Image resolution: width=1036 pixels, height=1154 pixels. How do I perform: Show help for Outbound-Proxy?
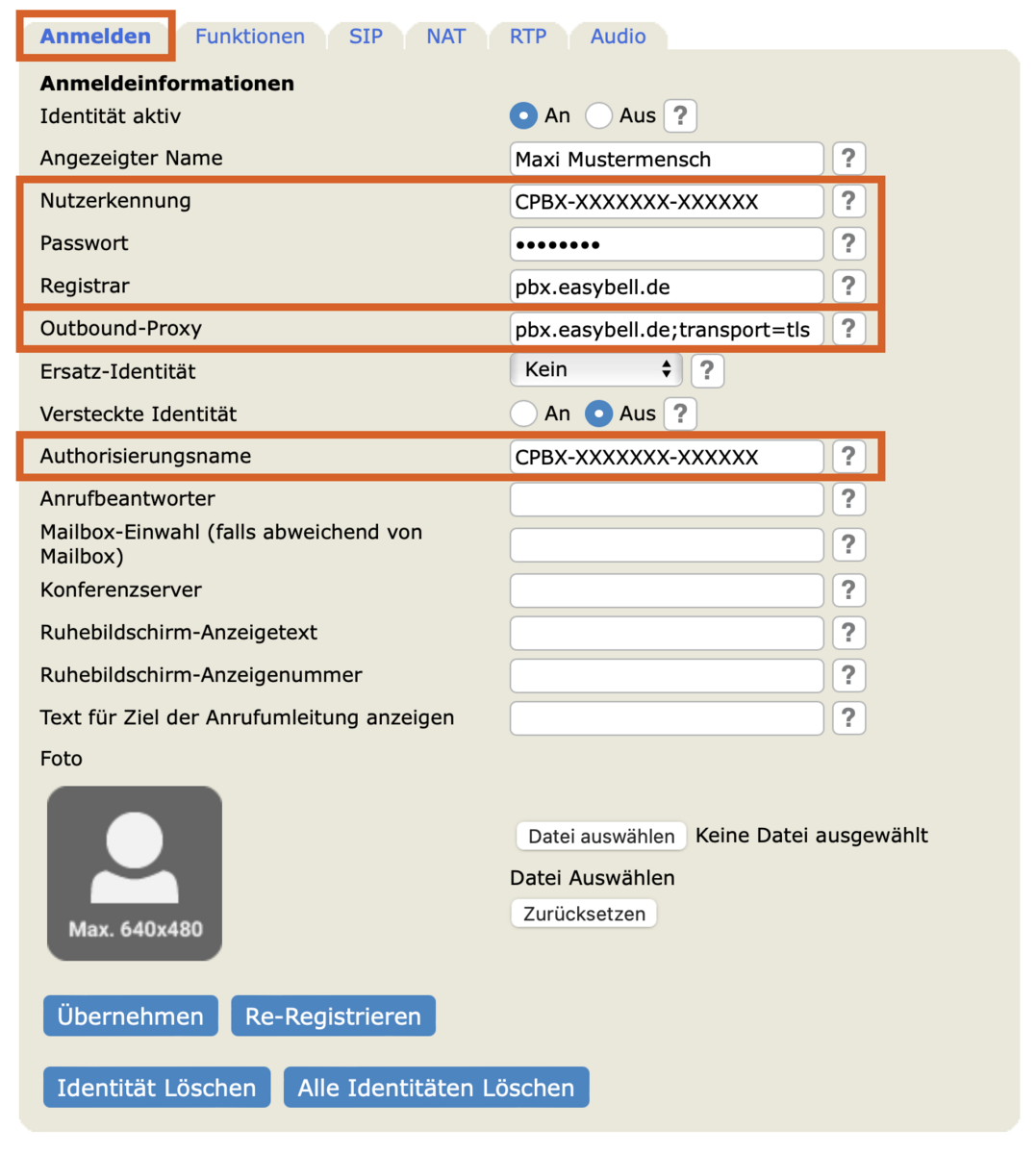(848, 328)
